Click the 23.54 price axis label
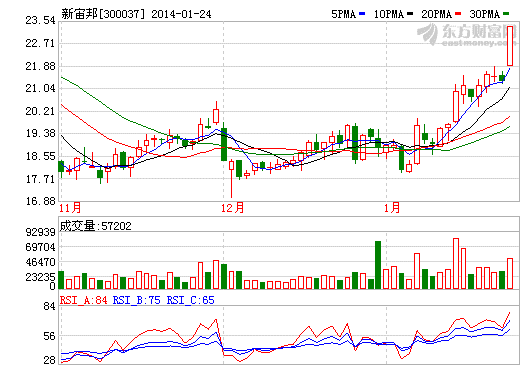The height and width of the screenshot is (365, 520). coord(40,20)
